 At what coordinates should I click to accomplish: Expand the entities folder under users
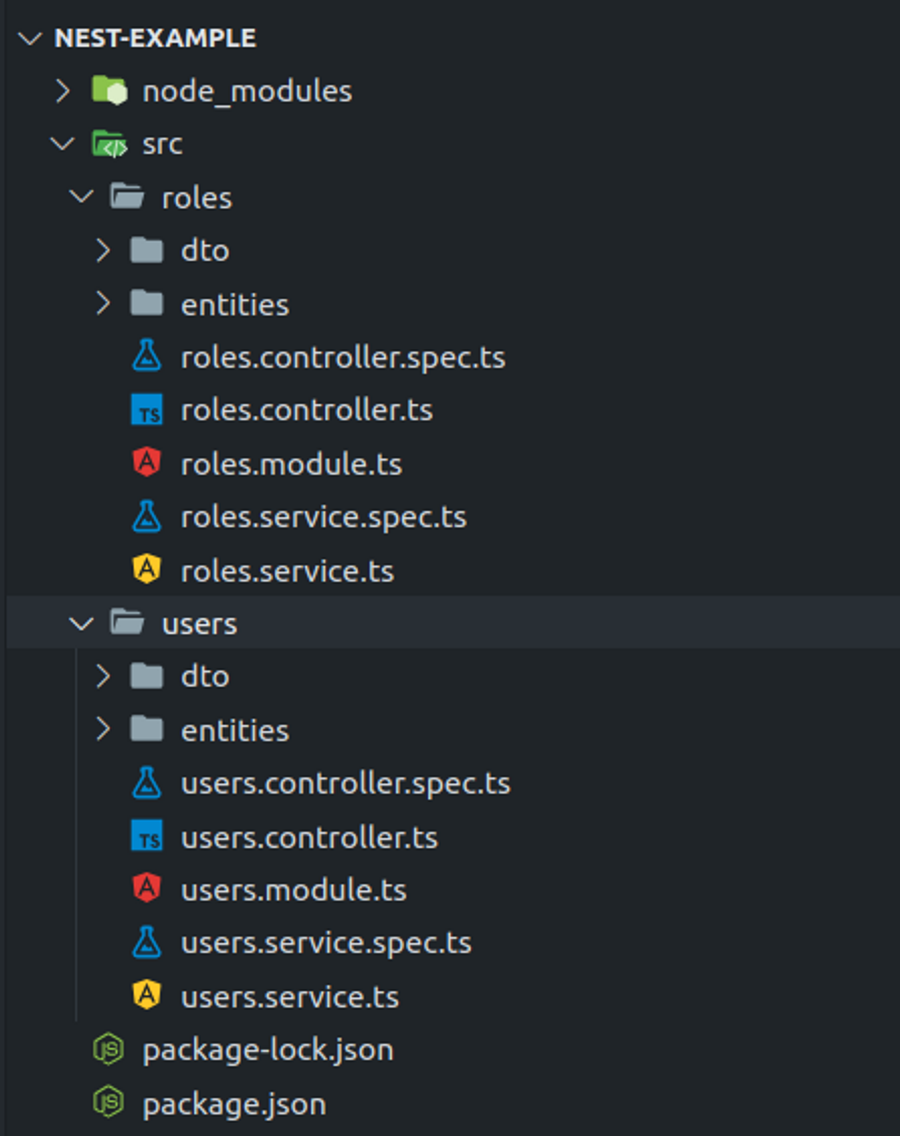(101, 730)
